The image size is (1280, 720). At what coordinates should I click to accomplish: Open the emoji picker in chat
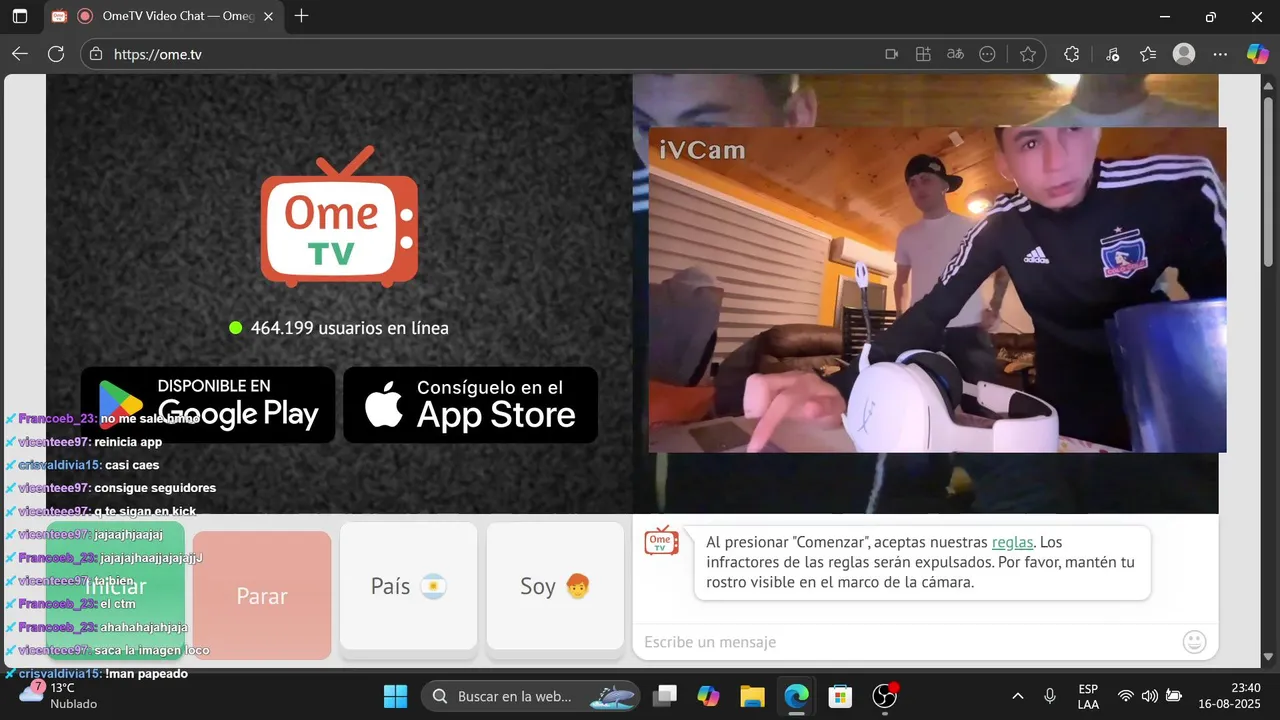[1194, 642]
